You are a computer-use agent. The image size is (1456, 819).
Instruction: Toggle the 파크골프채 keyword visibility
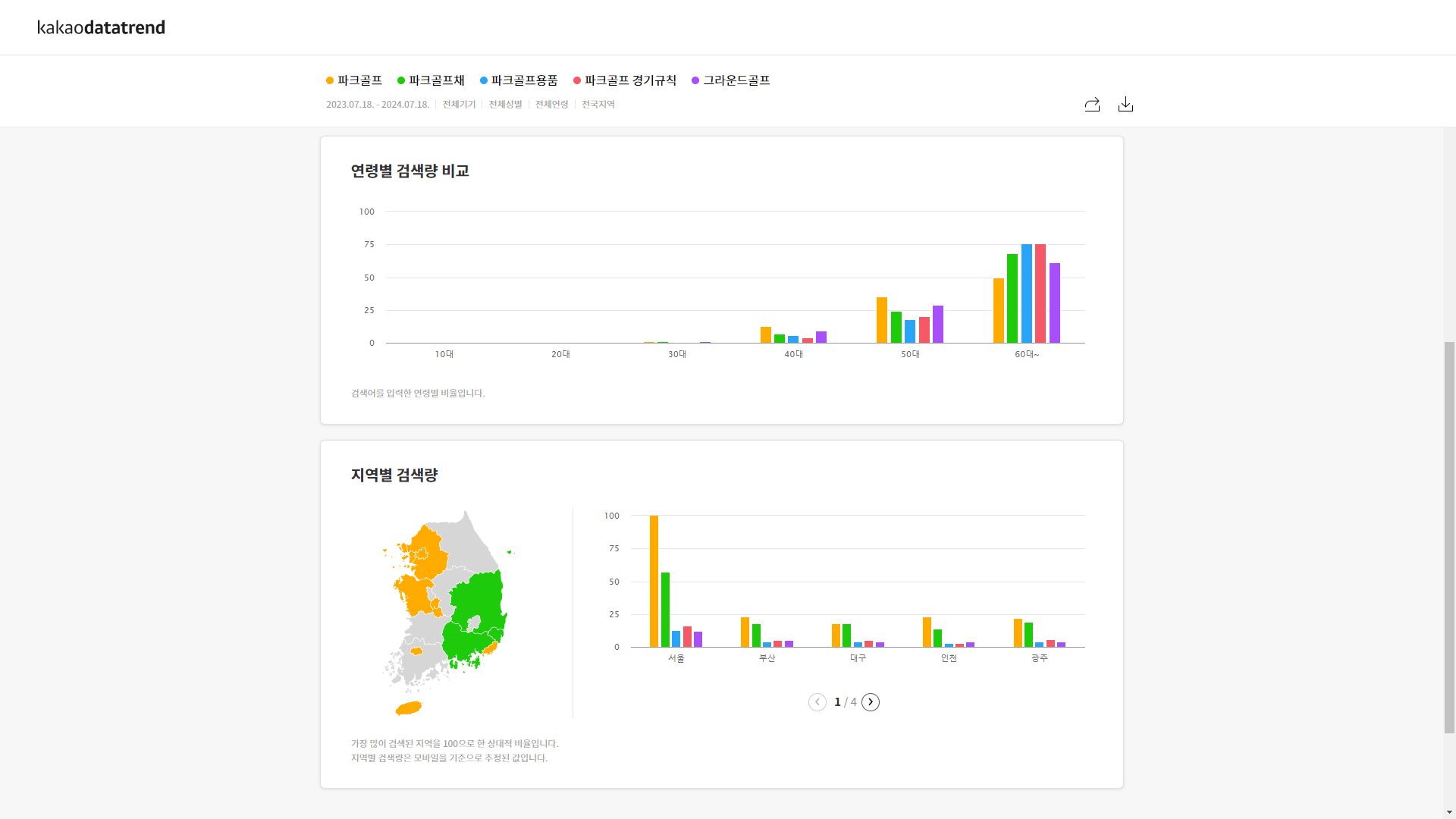[x=435, y=80]
